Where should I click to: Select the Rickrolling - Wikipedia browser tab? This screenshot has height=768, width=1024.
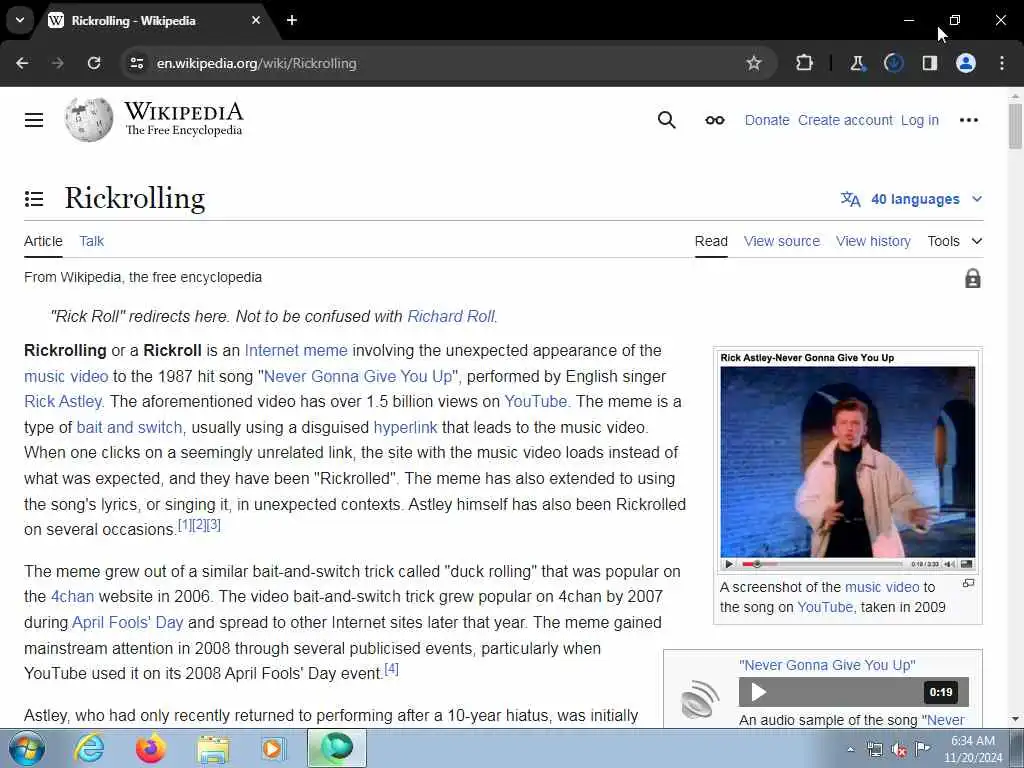click(155, 20)
